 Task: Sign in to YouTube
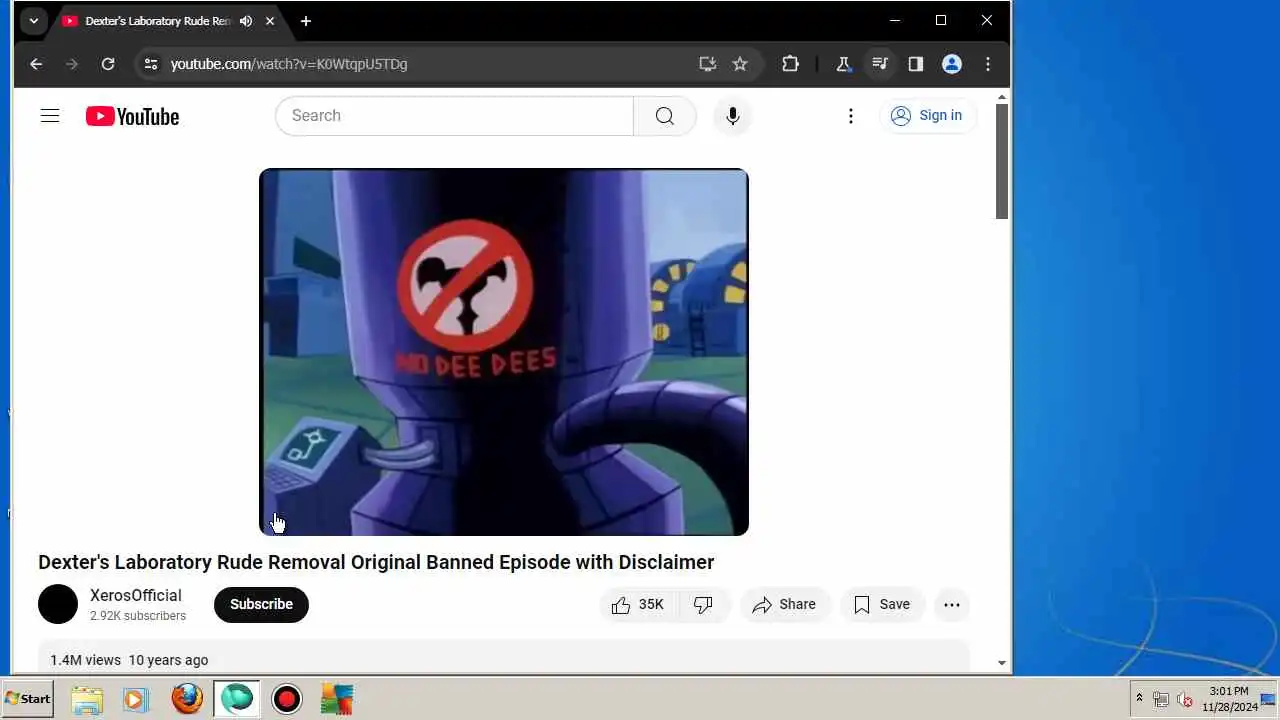927,116
